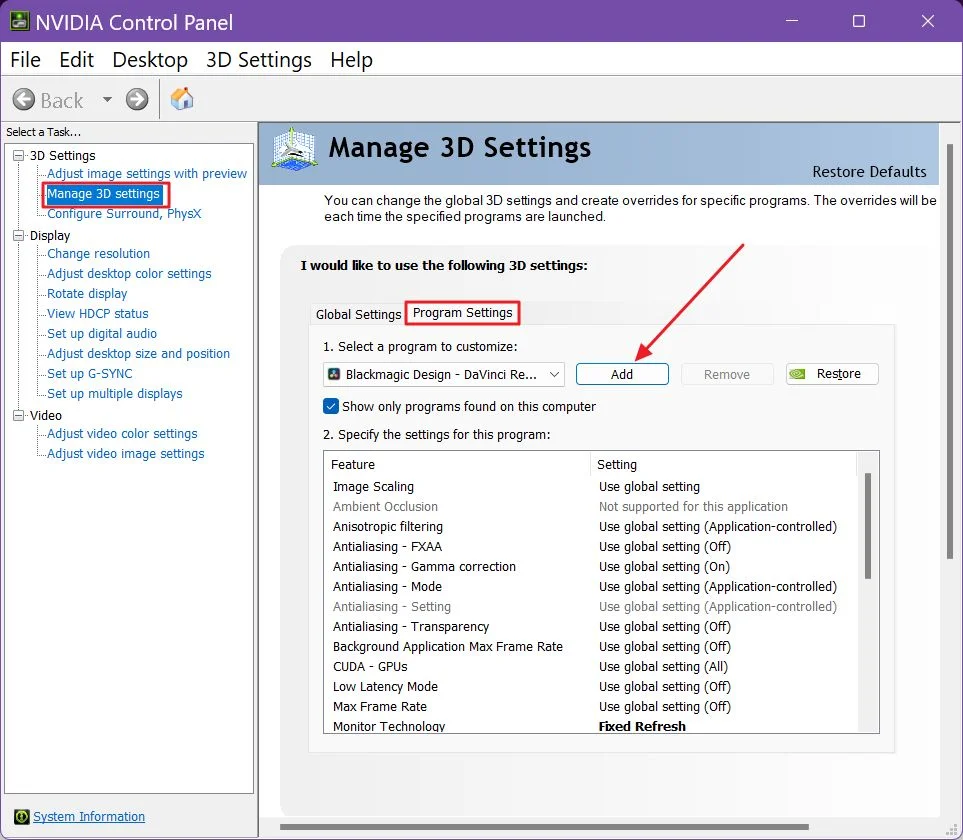Select the Image Scaling feature row
Viewport: 963px width, 840px height.
coord(590,487)
